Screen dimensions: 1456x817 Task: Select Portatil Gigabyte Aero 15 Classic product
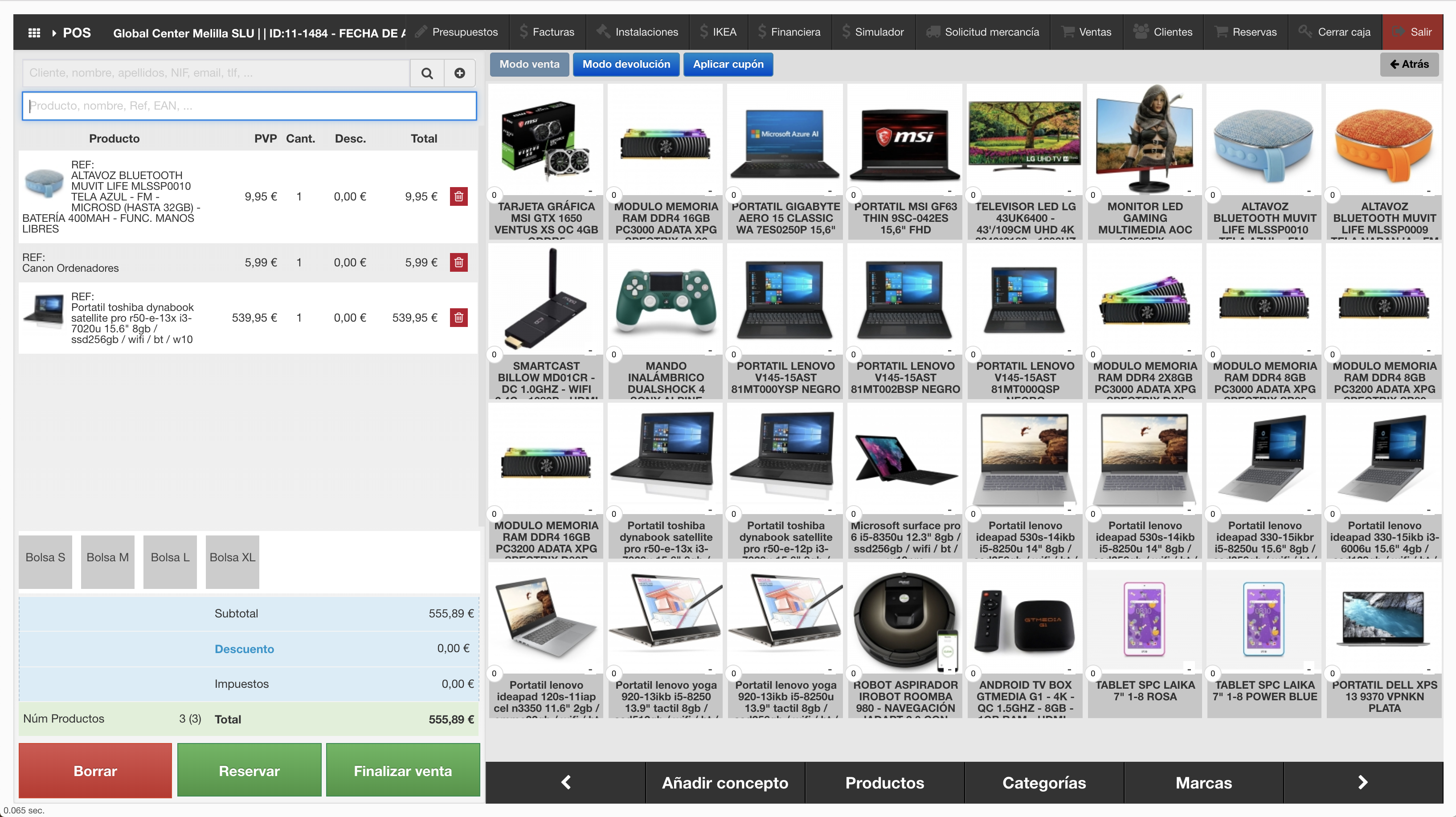pyautogui.click(x=785, y=162)
